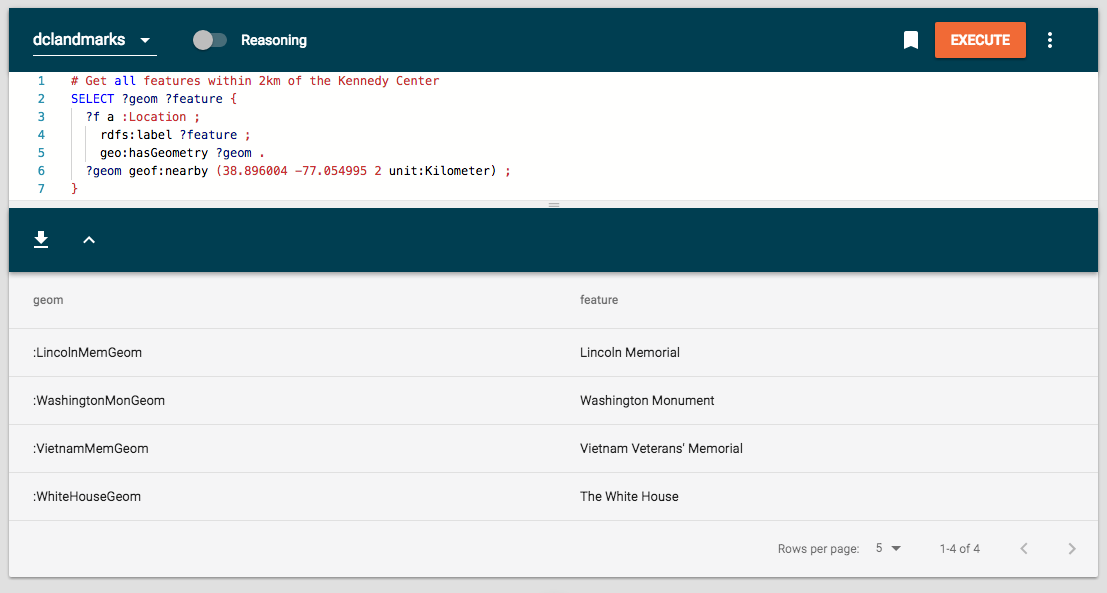Go to the next results page

[x=1072, y=549]
